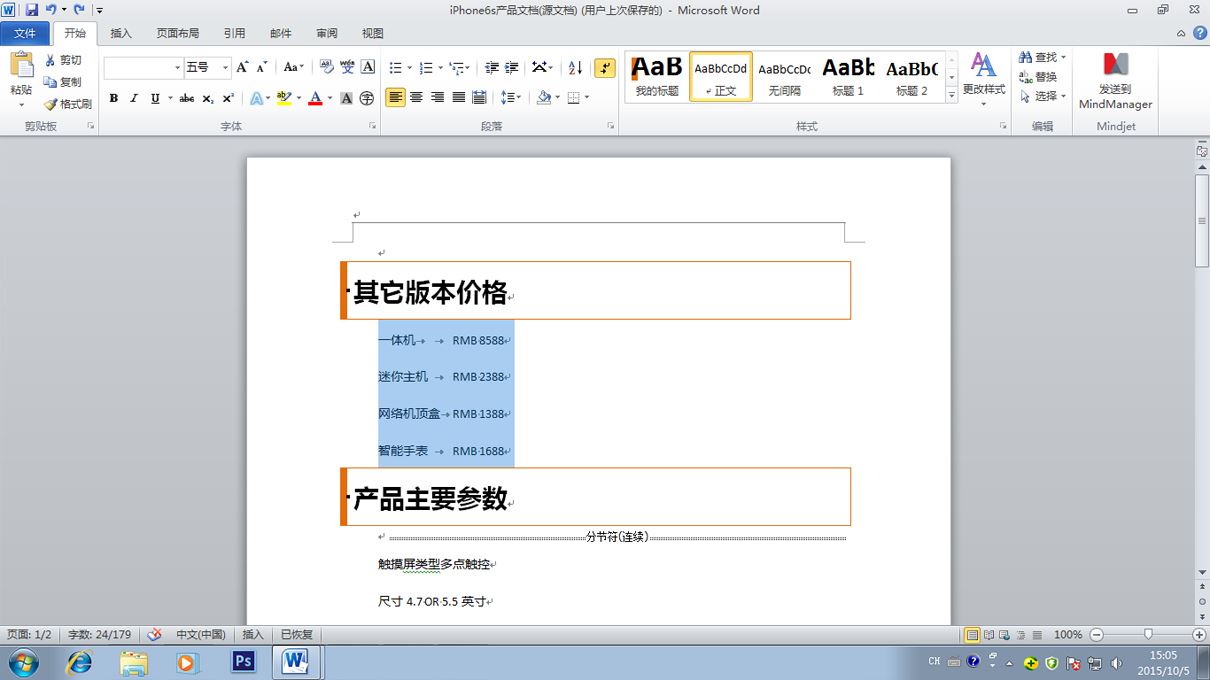Viewport: 1210px width, 680px height.
Task: Click the Sort A-Z icon
Action: point(575,67)
